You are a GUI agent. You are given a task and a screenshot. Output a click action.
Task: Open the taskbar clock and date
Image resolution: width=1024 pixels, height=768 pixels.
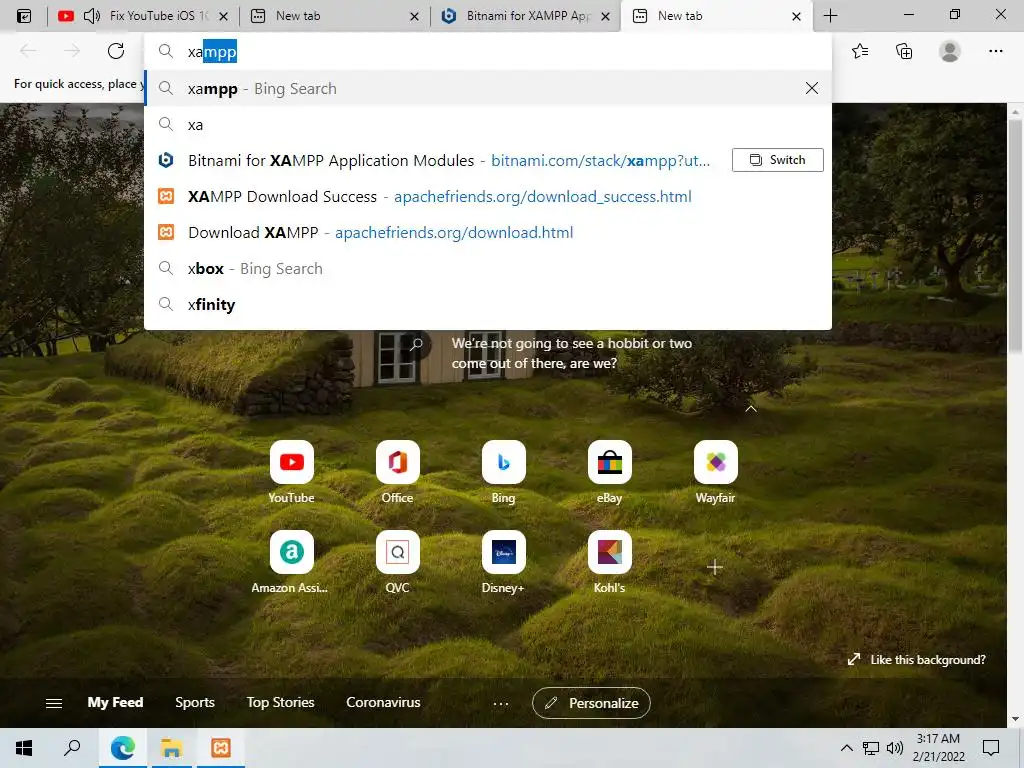tap(938, 748)
